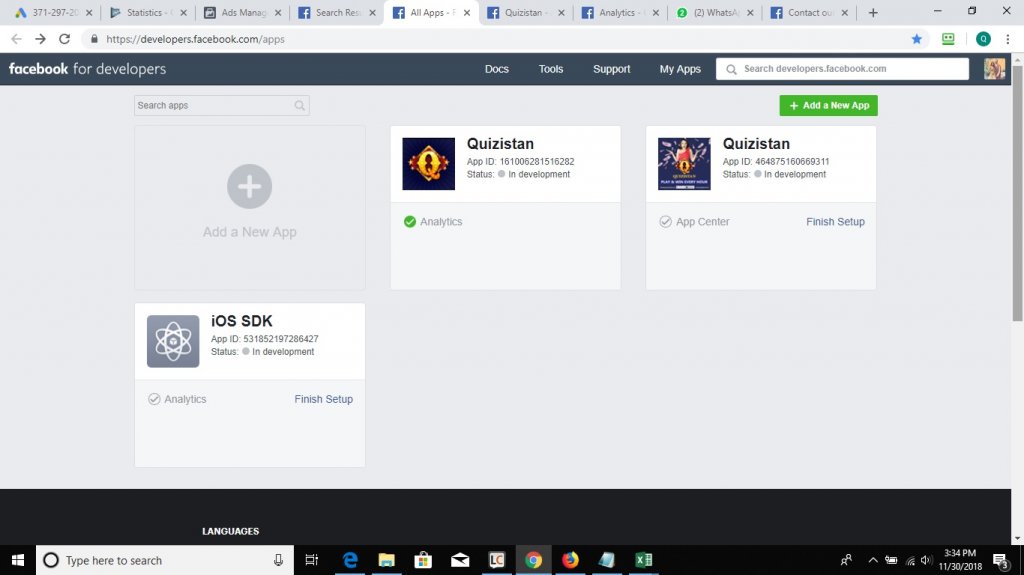Click the iOS SDK atom app icon
This screenshot has height=575, width=1024.
coord(173,341)
